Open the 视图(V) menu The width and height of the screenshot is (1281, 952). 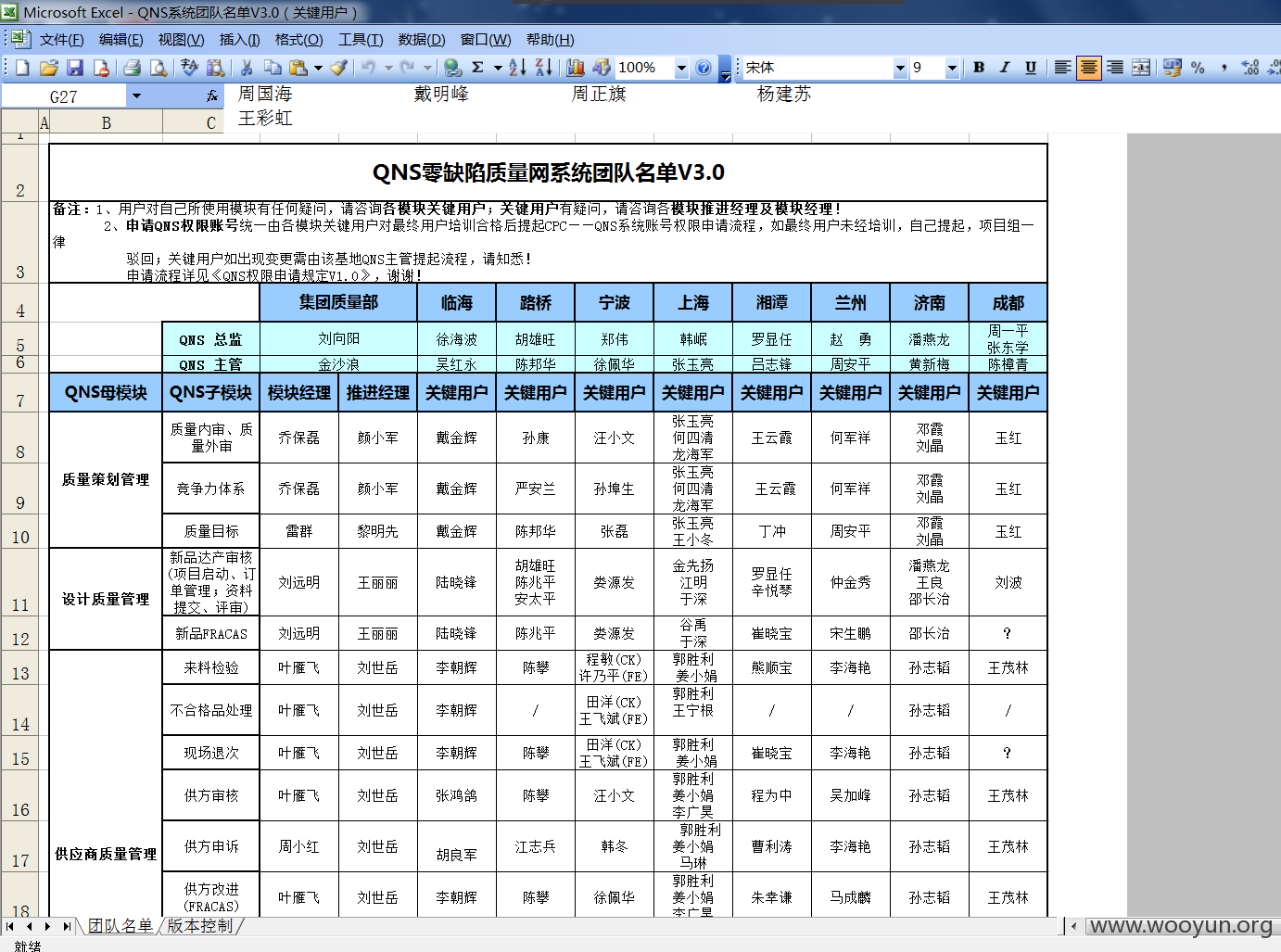(181, 40)
